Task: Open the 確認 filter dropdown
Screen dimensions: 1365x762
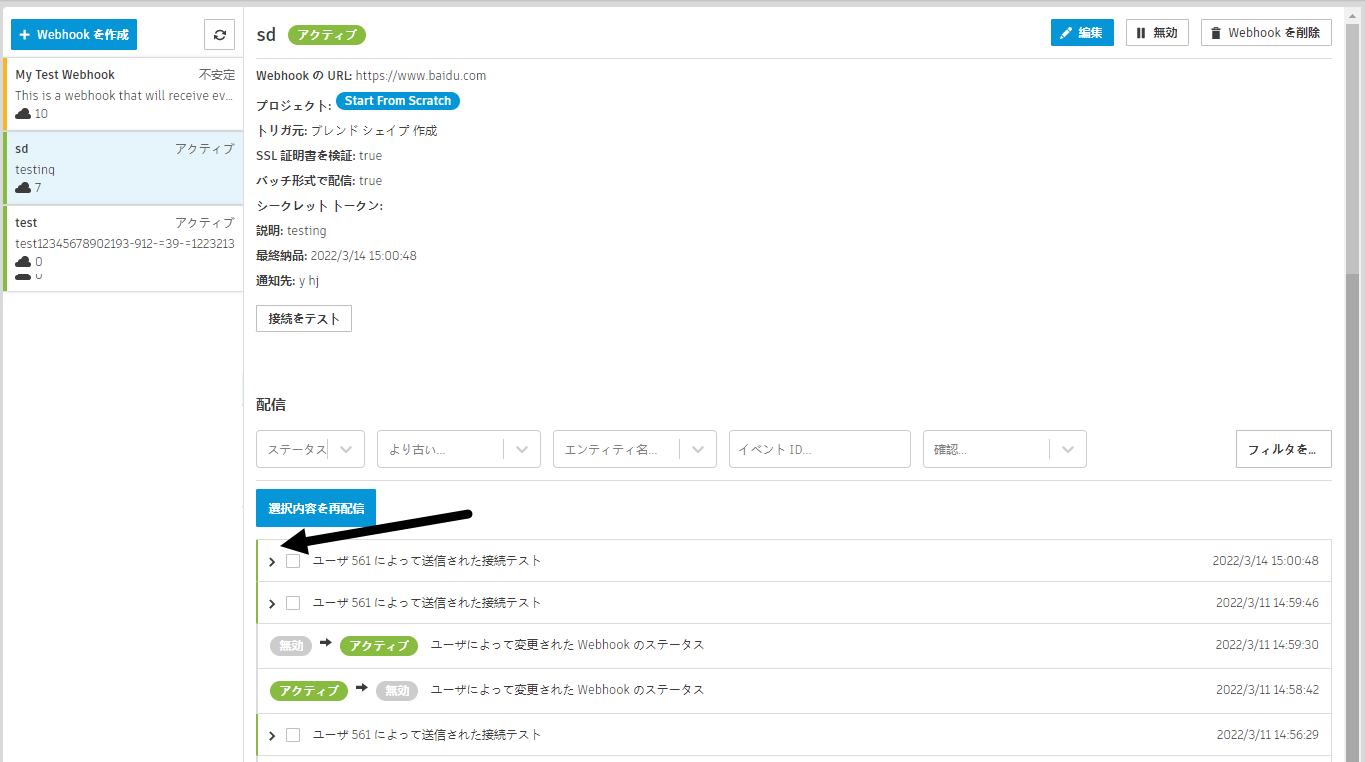Action: point(1004,449)
